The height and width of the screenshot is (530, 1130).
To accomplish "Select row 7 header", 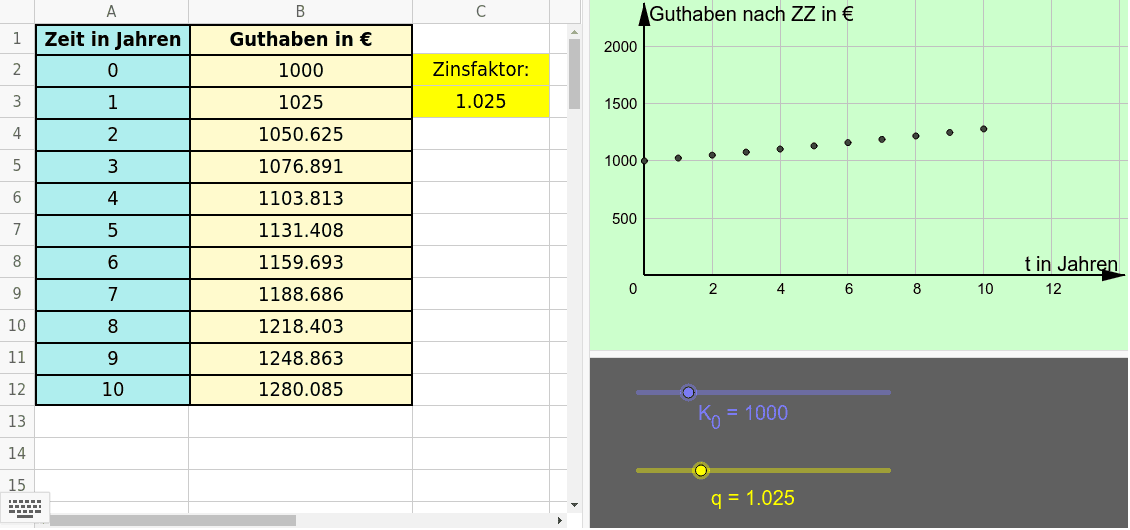I will click(x=17, y=230).
